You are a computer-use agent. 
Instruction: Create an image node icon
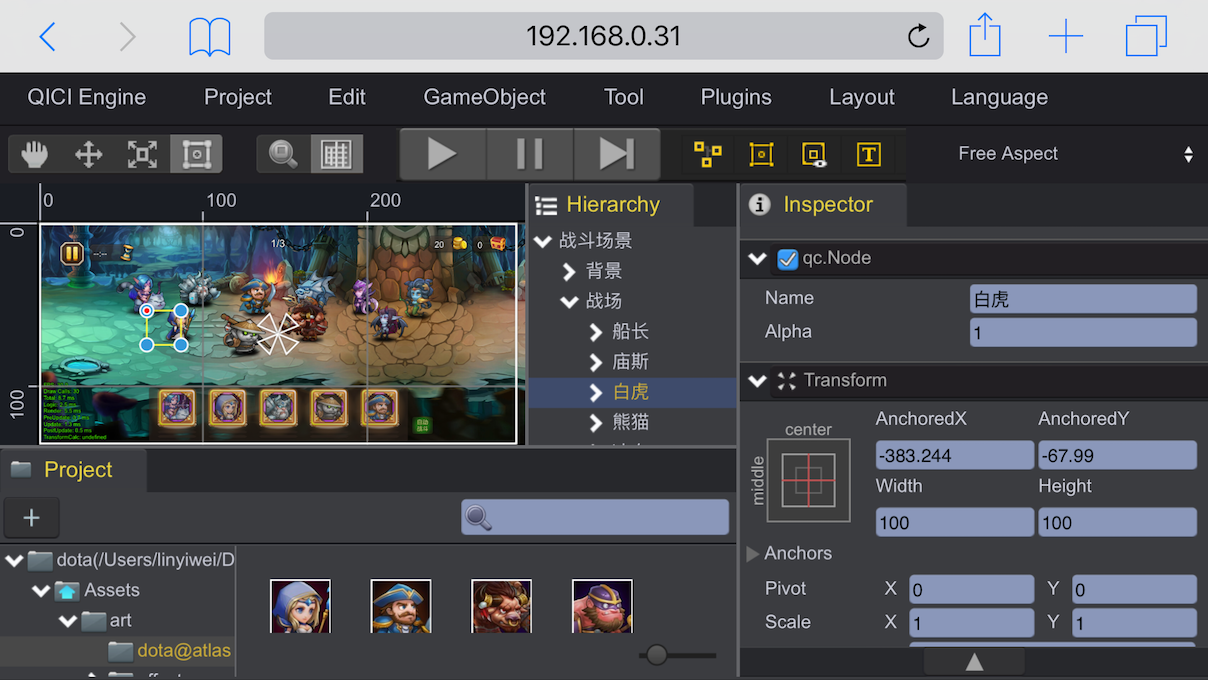tap(762, 154)
